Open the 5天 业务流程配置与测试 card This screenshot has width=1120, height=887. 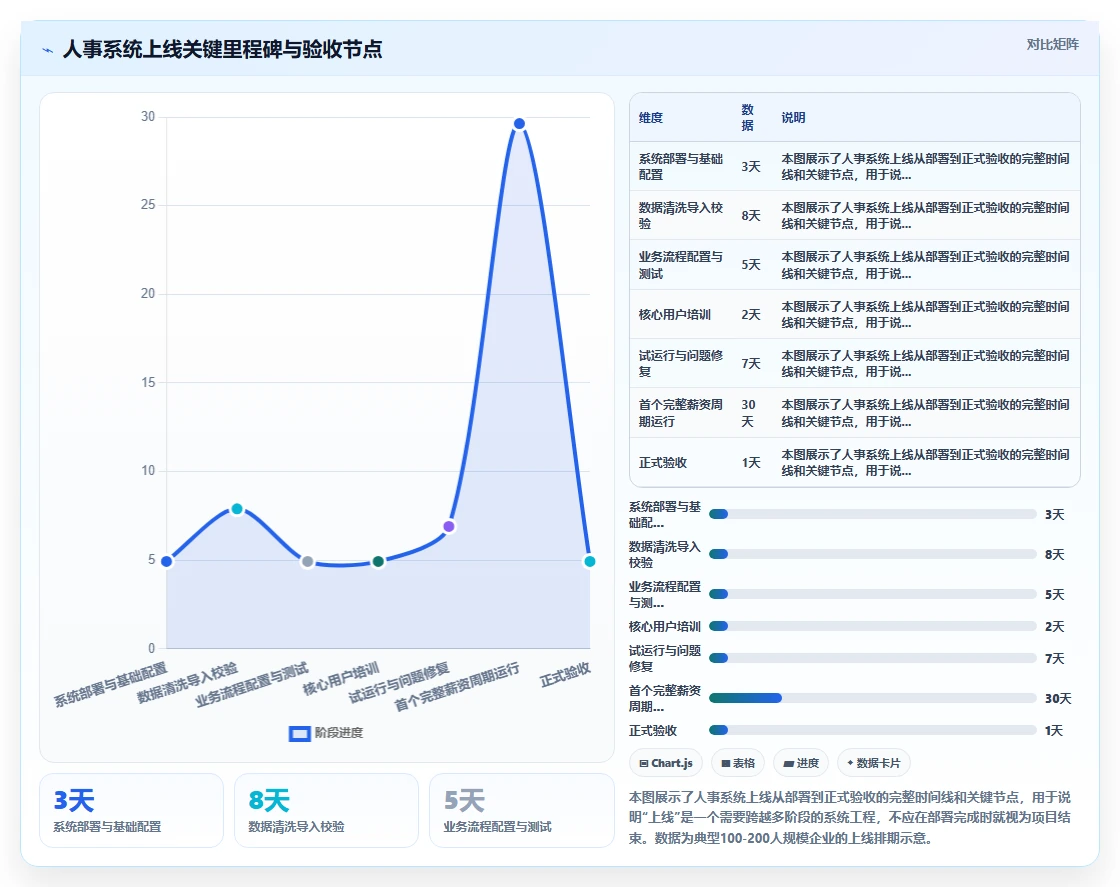521,811
